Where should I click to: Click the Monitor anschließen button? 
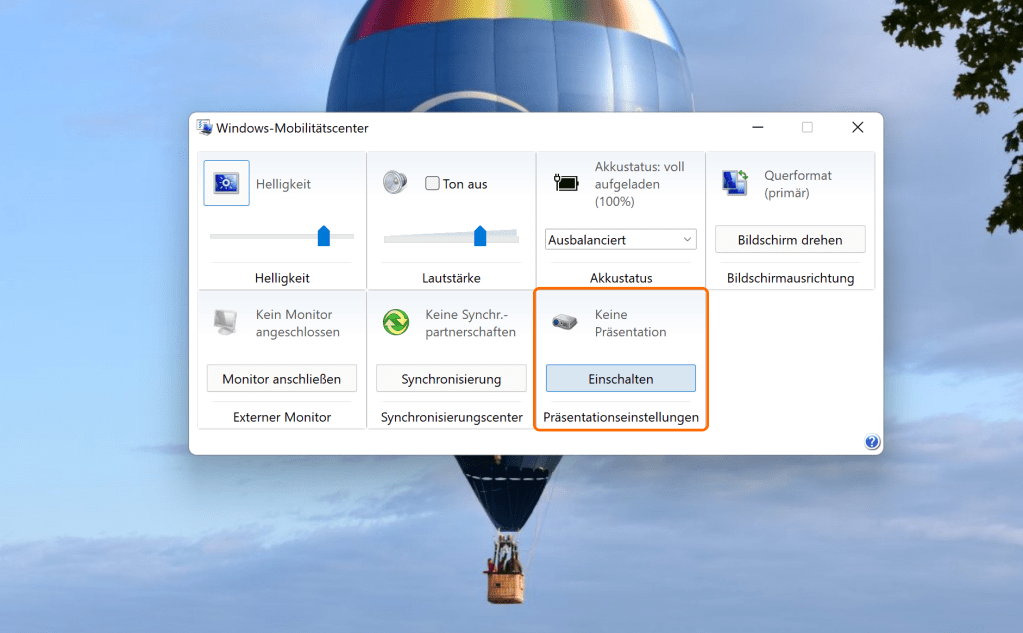(x=282, y=379)
